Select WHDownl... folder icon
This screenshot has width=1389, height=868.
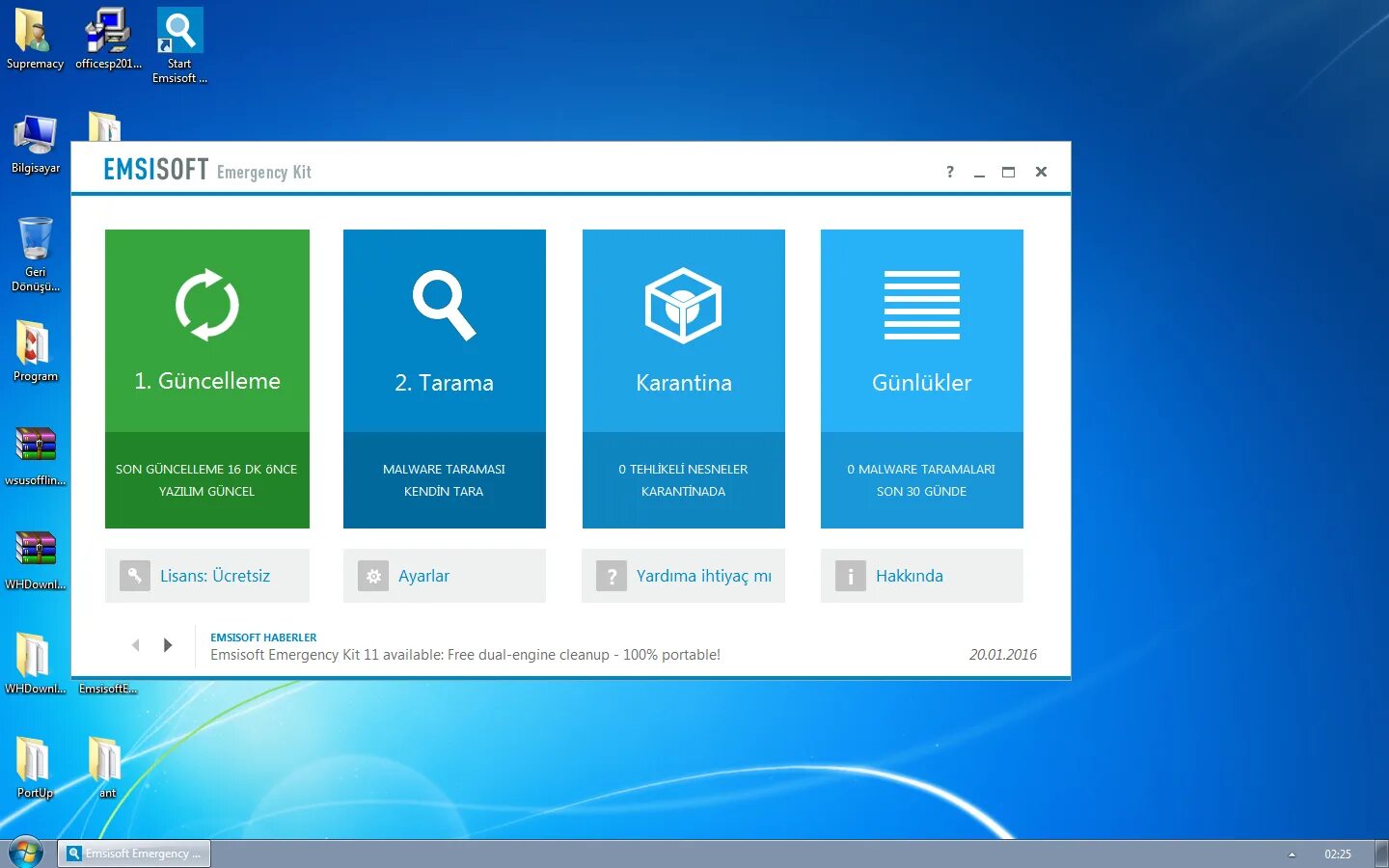pos(36,664)
